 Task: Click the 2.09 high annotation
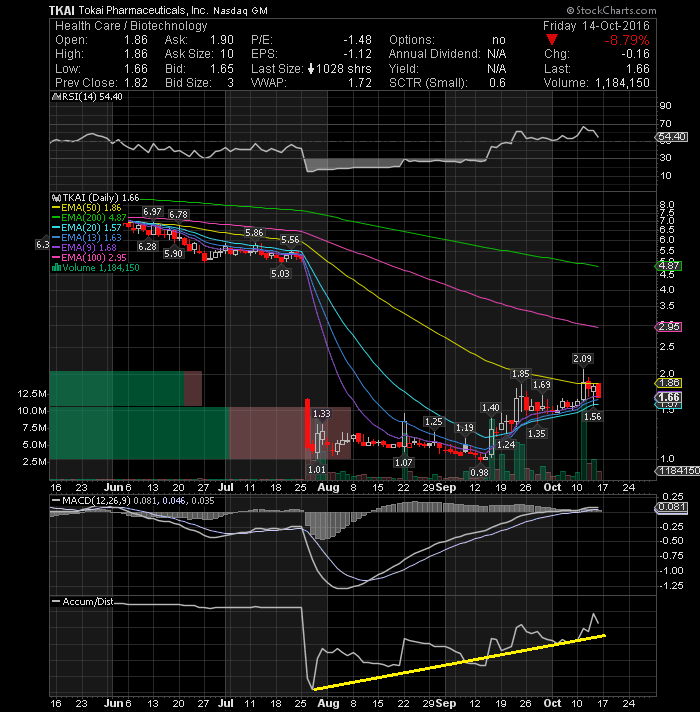point(582,359)
